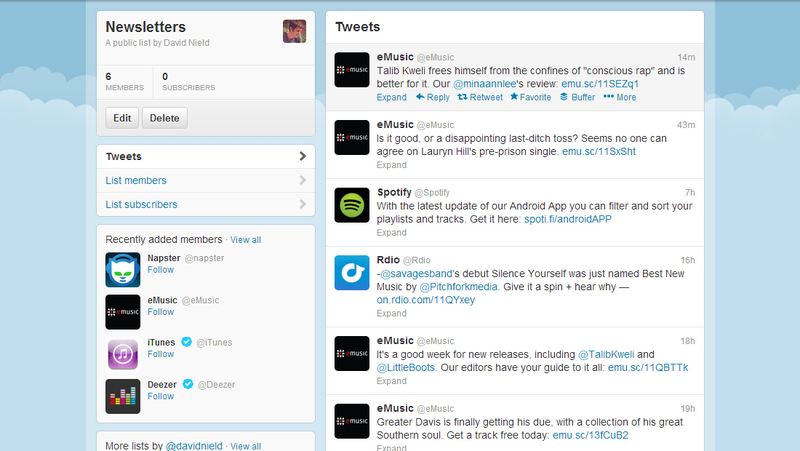Click the 18h tweet timestamp
The height and width of the screenshot is (451, 800).
pos(688,341)
